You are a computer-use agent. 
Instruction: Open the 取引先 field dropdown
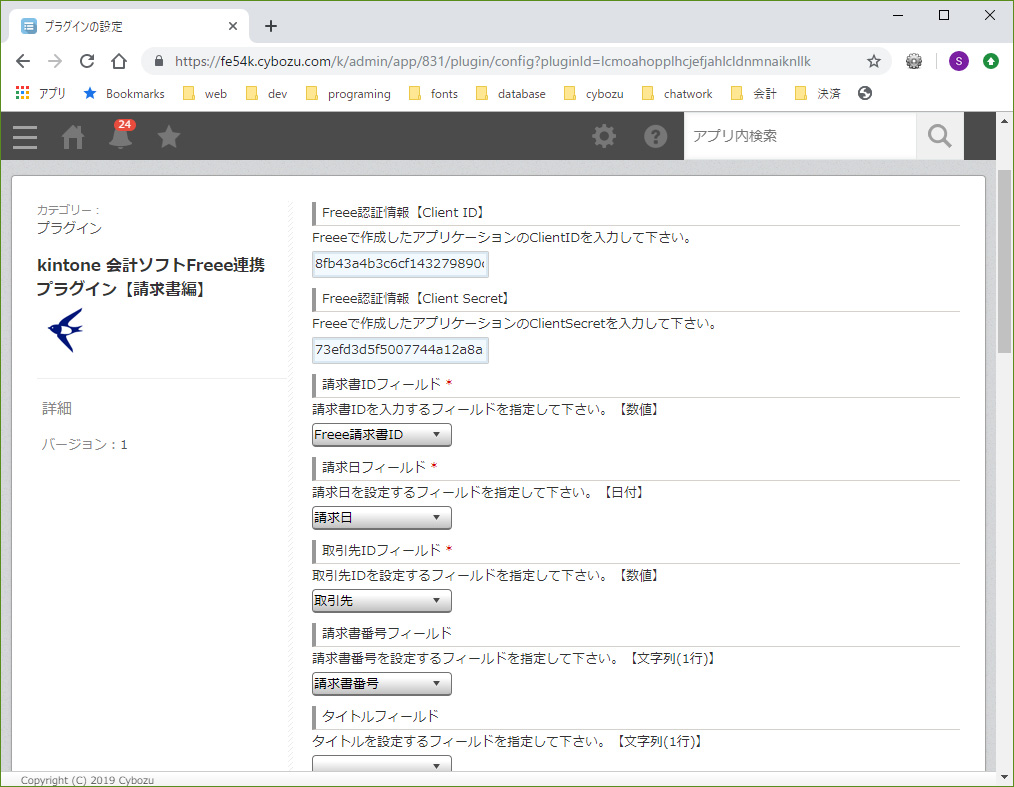click(x=382, y=601)
